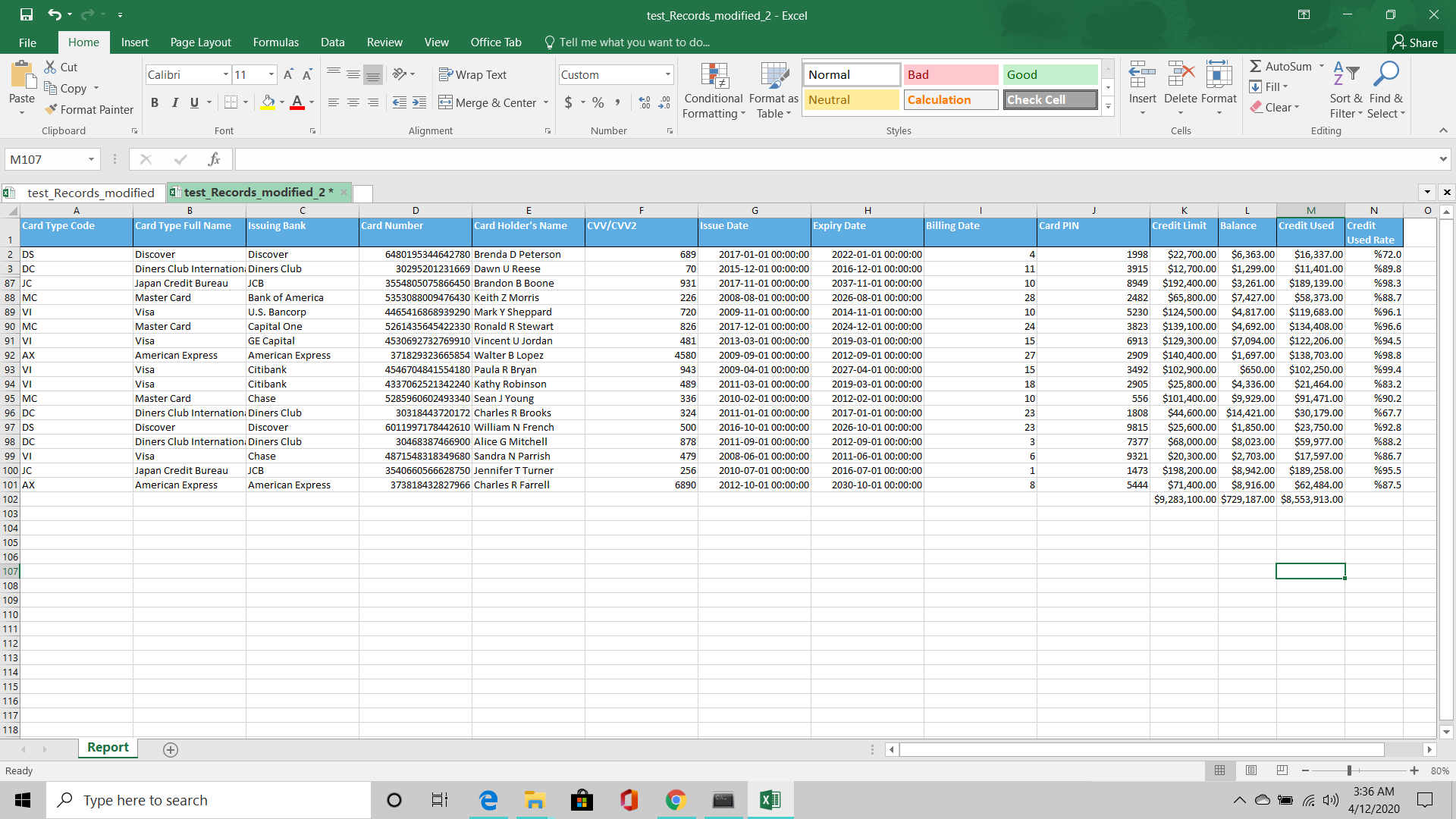Switch to Page Layout view in status bar

point(1251,770)
